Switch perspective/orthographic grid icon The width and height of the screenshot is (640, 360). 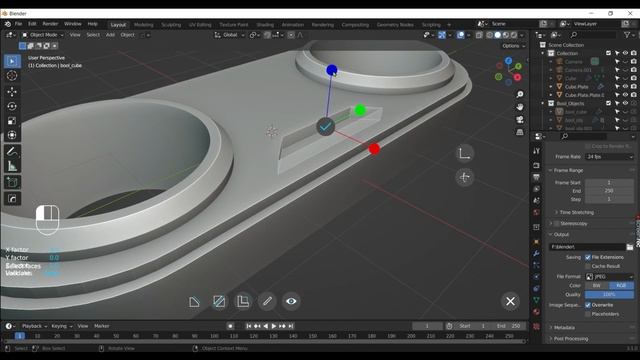pos(520,132)
